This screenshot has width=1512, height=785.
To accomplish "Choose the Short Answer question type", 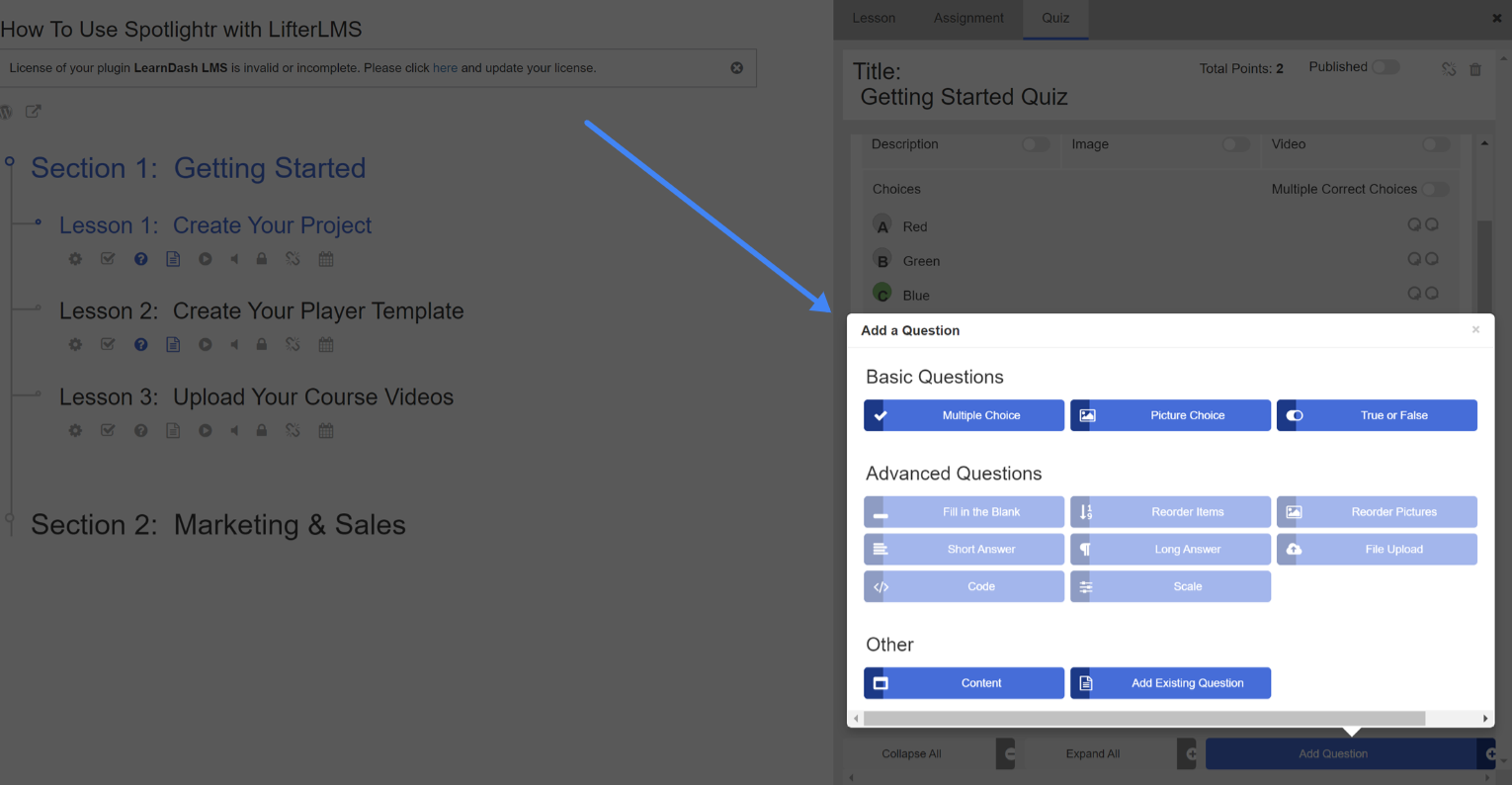I will 964,550.
